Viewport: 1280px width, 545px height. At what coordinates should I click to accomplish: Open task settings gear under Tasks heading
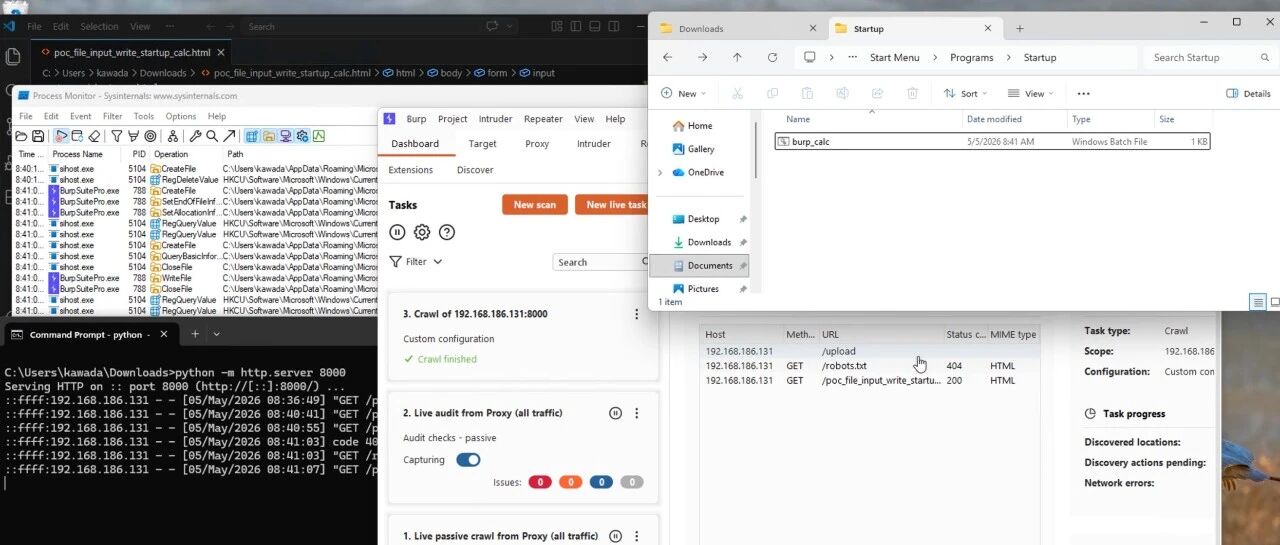coord(422,232)
